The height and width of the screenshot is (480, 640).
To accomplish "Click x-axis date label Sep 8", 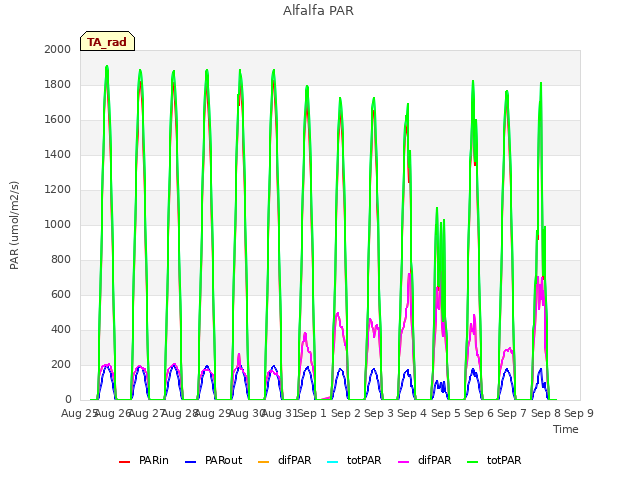I will [546, 413].
